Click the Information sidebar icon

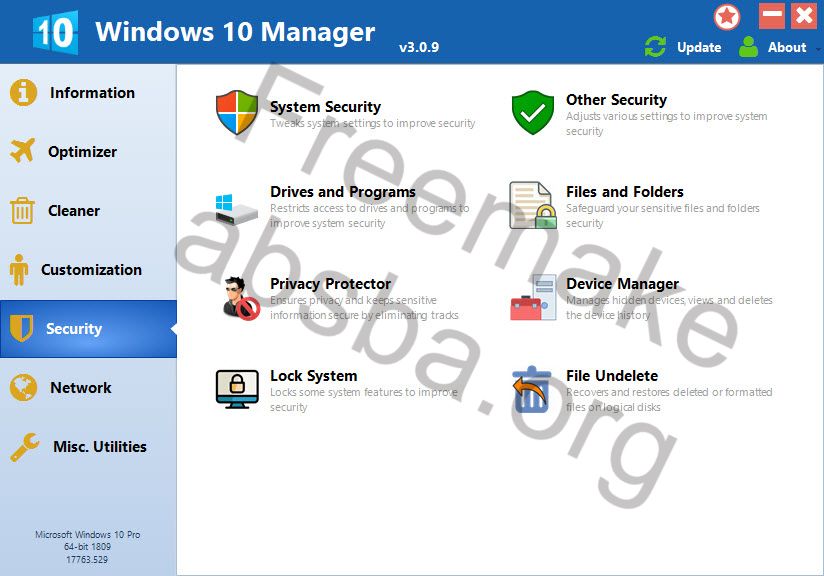tap(23, 92)
